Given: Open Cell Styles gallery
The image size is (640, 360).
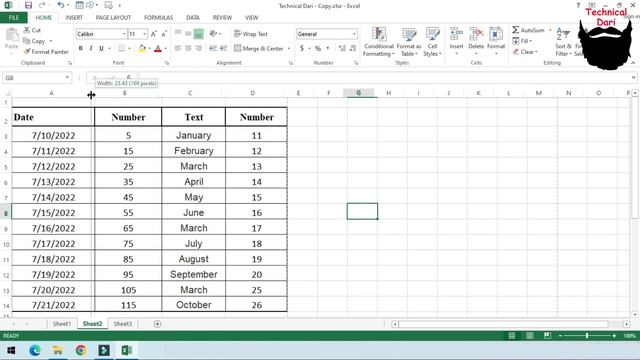Looking at the screenshot, I should coord(432,42).
